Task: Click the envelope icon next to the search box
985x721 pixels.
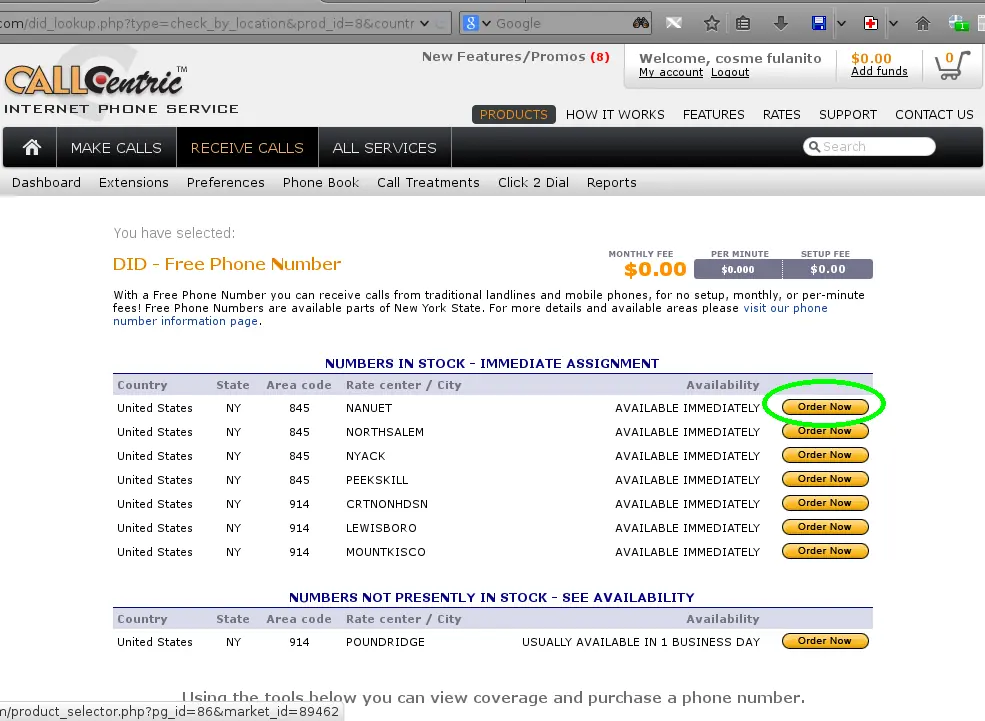Action: (675, 22)
